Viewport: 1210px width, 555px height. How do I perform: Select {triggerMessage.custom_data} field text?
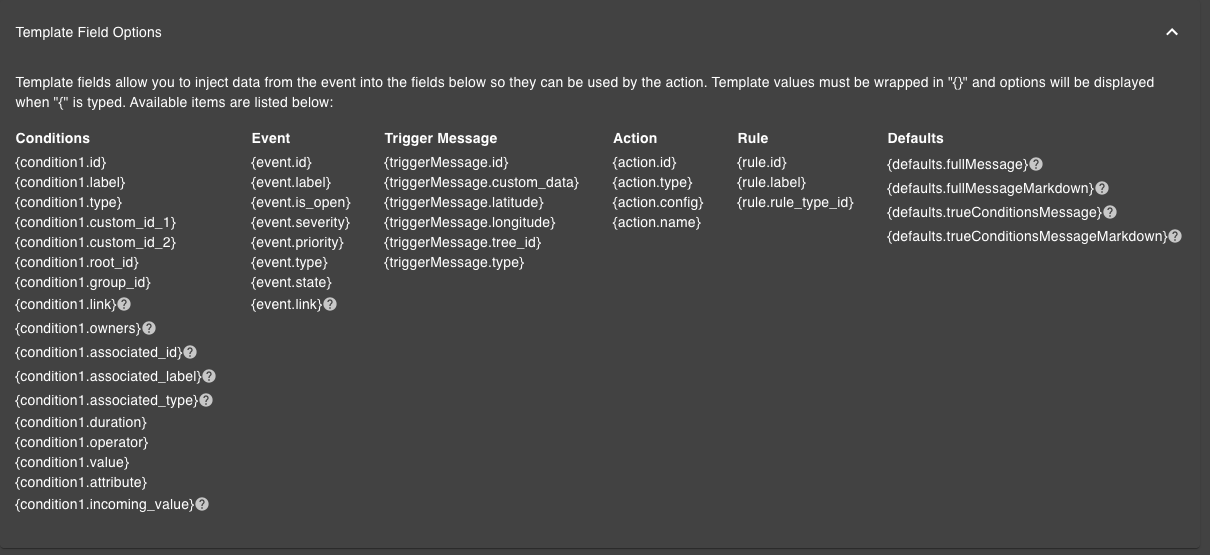(482, 182)
